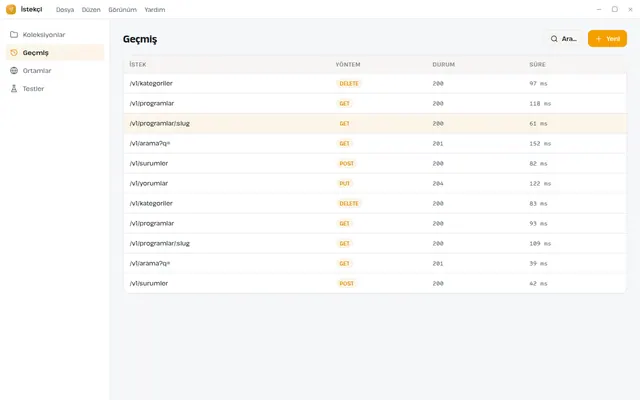The height and width of the screenshot is (400, 640).
Task: Maximize the application window
Action: (x=614, y=9)
